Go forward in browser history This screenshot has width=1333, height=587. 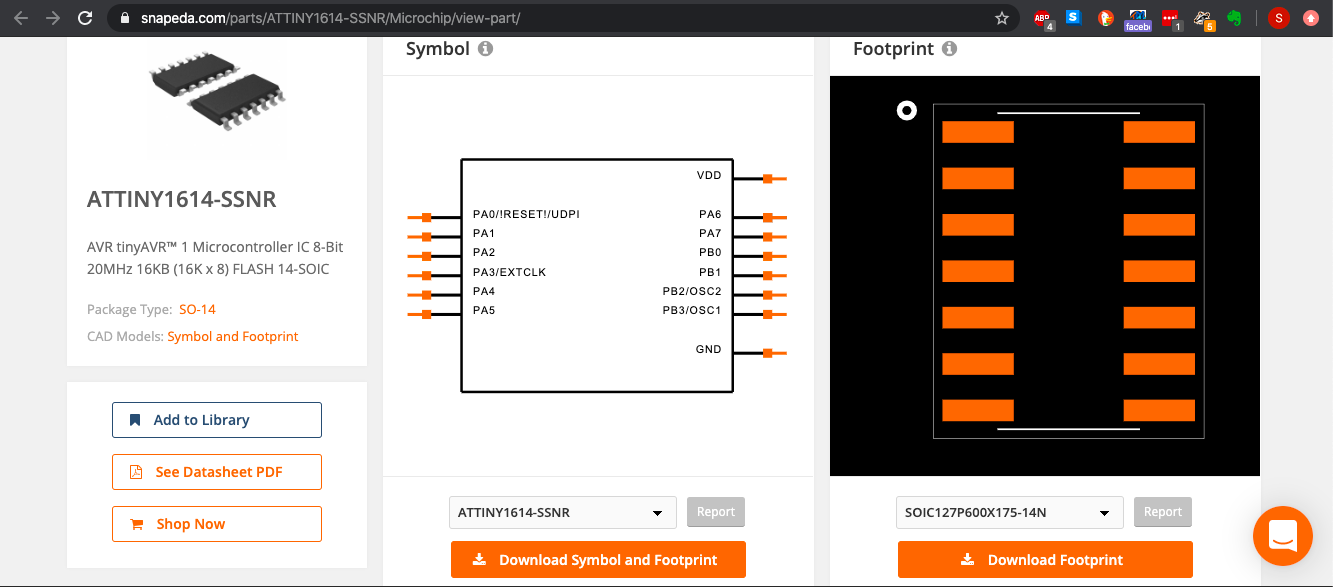pyautogui.click(x=53, y=18)
